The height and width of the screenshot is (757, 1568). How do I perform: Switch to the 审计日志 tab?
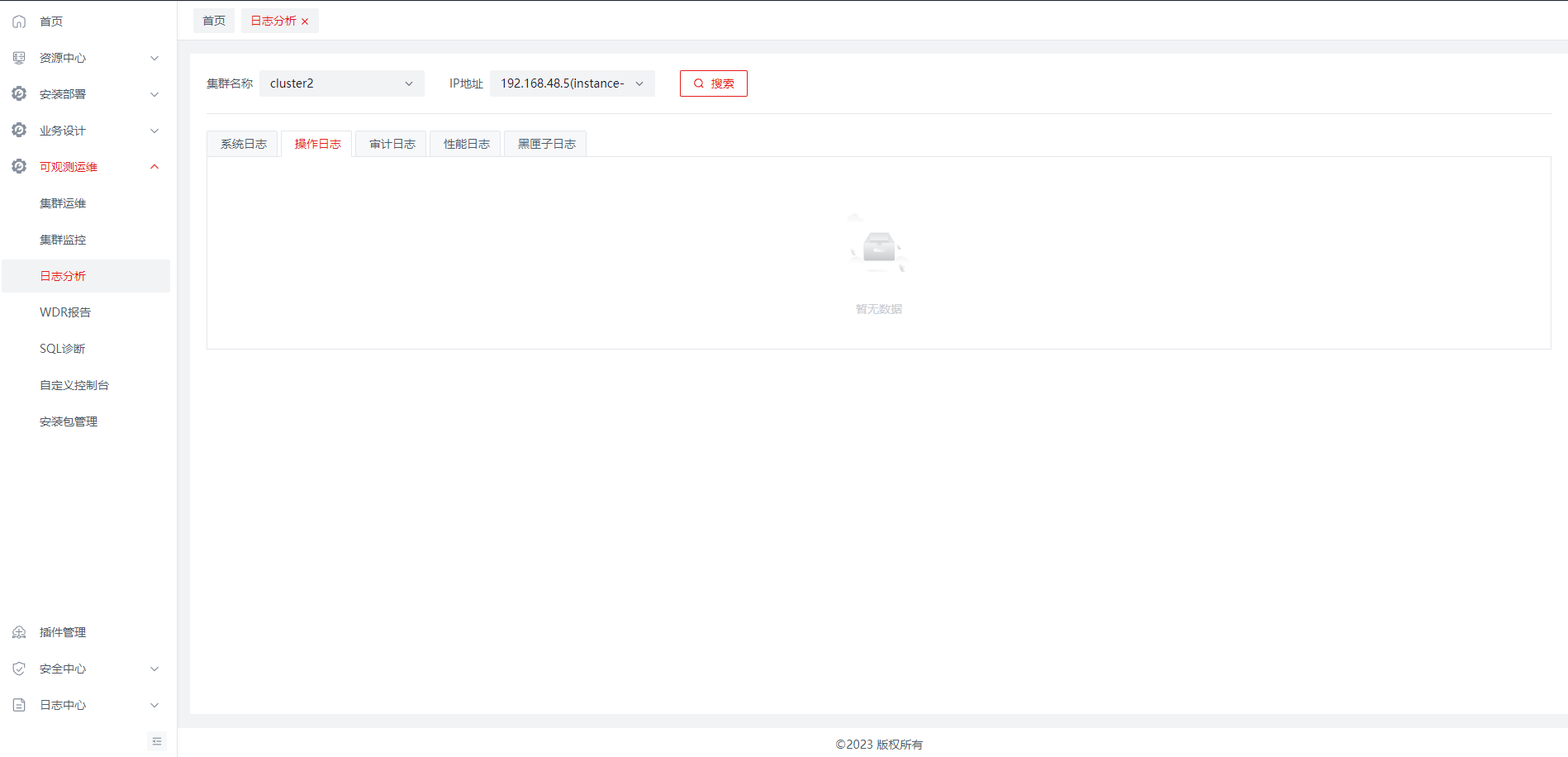tap(392, 144)
